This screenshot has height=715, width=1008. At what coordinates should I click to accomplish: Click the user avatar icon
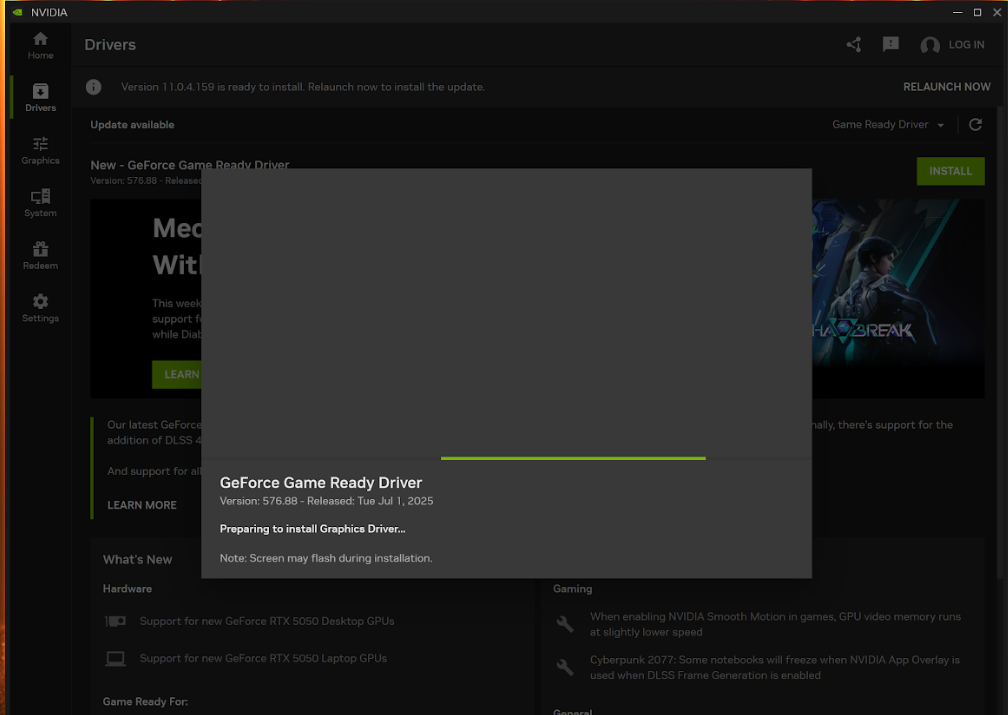point(930,45)
